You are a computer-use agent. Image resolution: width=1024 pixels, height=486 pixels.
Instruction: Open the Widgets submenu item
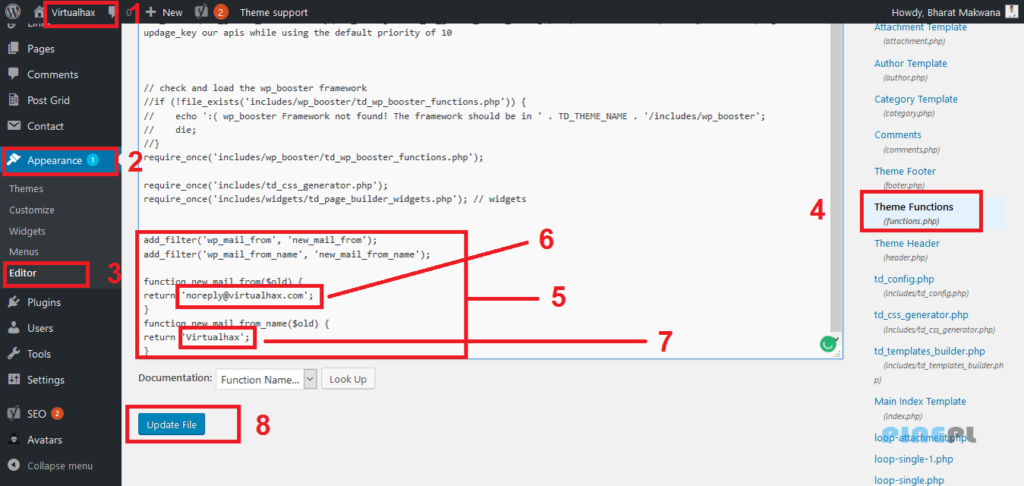27,231
